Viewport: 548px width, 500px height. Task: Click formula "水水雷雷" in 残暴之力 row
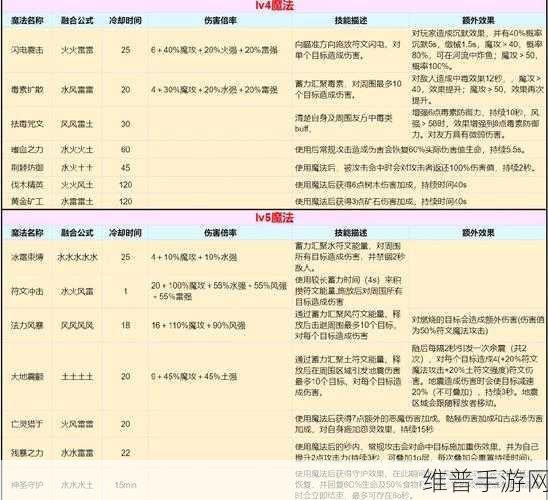[77, 452]
